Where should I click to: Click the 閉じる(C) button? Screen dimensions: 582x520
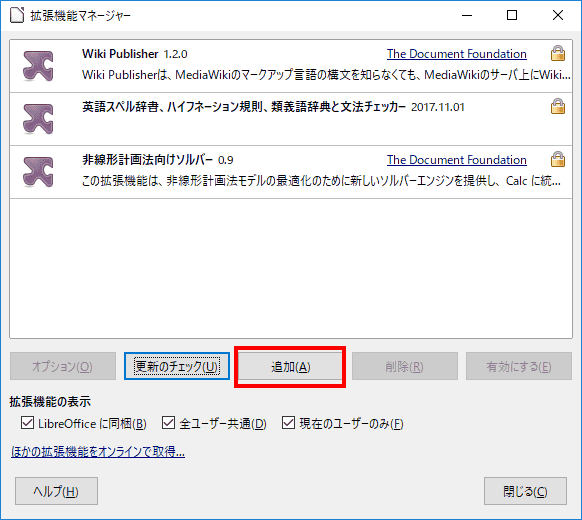[x=525, y=491]
